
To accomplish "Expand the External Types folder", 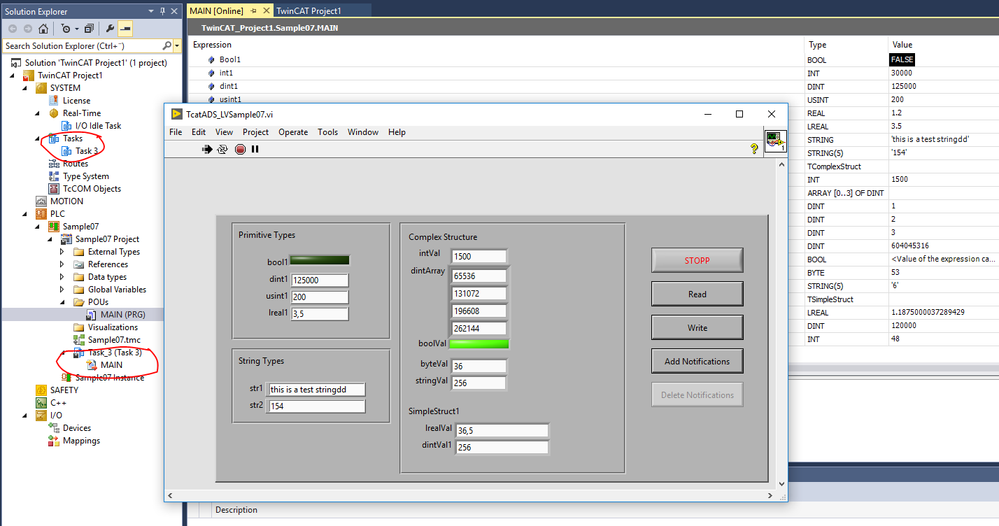I will 62,252.
